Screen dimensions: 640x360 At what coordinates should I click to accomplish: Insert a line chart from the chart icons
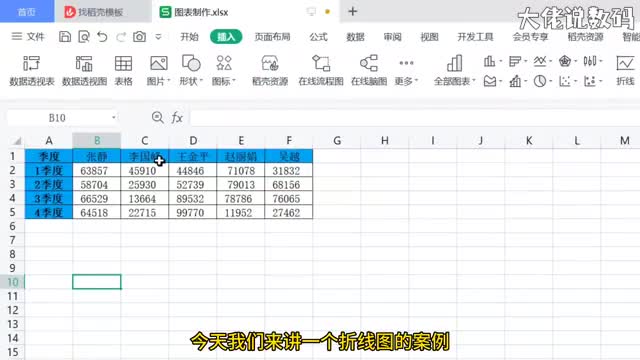point(540,62)
